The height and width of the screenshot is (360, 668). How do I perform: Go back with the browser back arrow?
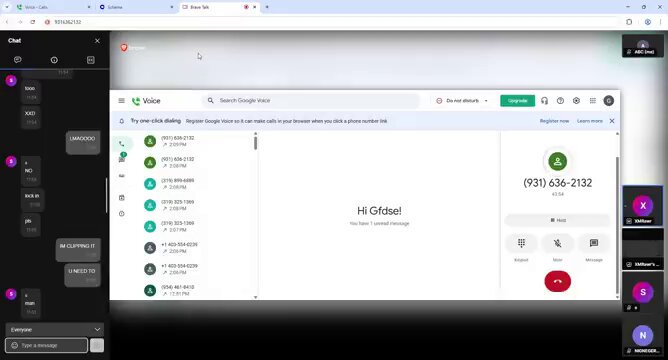pos(7,22)
